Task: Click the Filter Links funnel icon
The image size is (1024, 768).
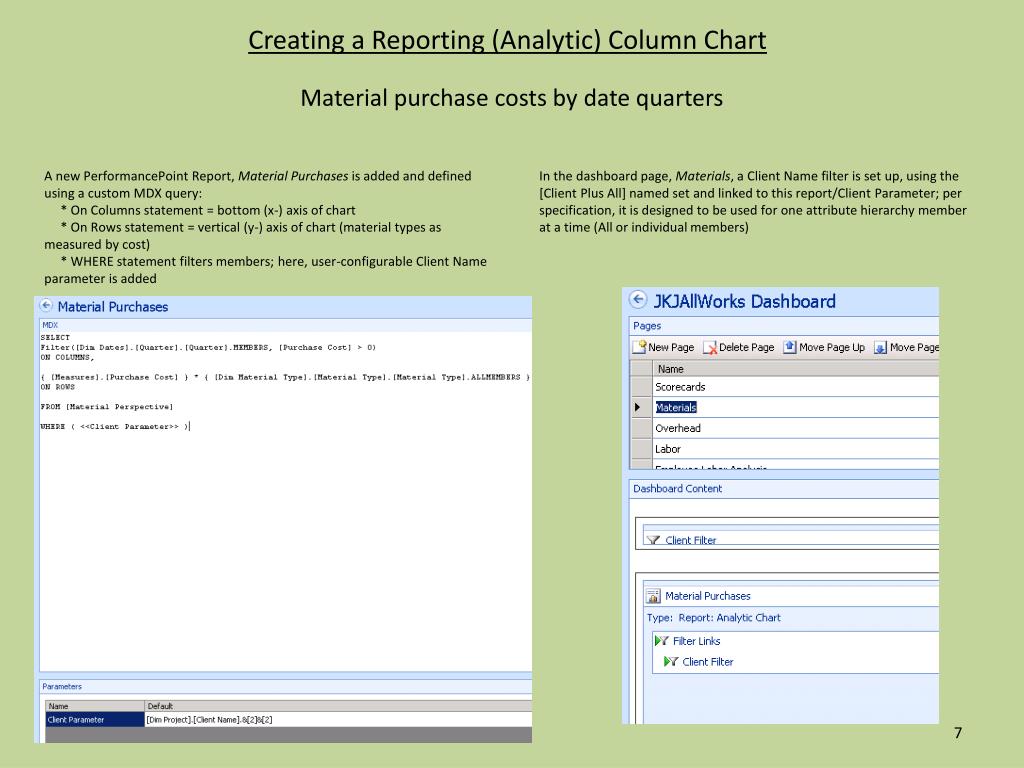Action: [x=662, y=641]
